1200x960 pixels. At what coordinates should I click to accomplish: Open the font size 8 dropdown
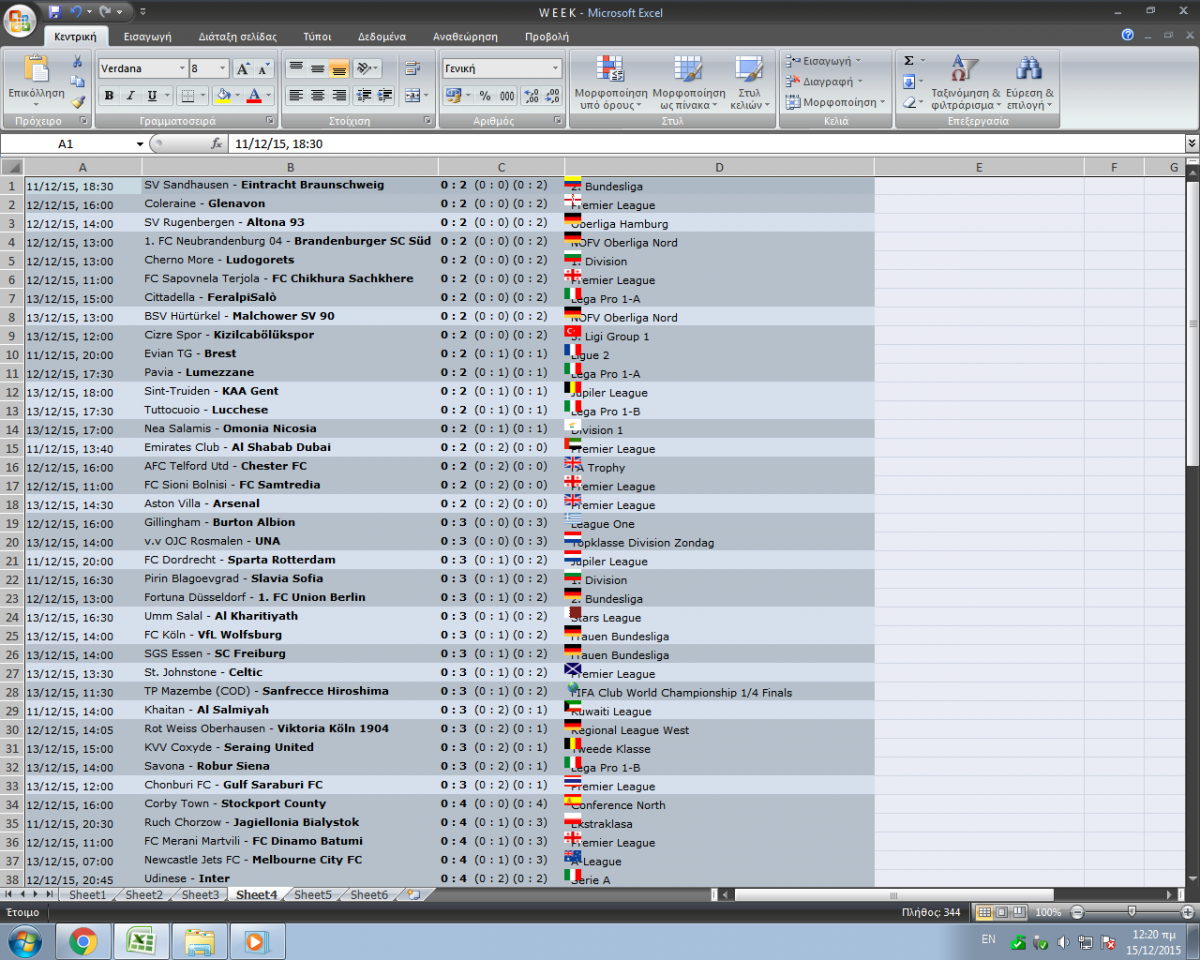coord(222,69)
